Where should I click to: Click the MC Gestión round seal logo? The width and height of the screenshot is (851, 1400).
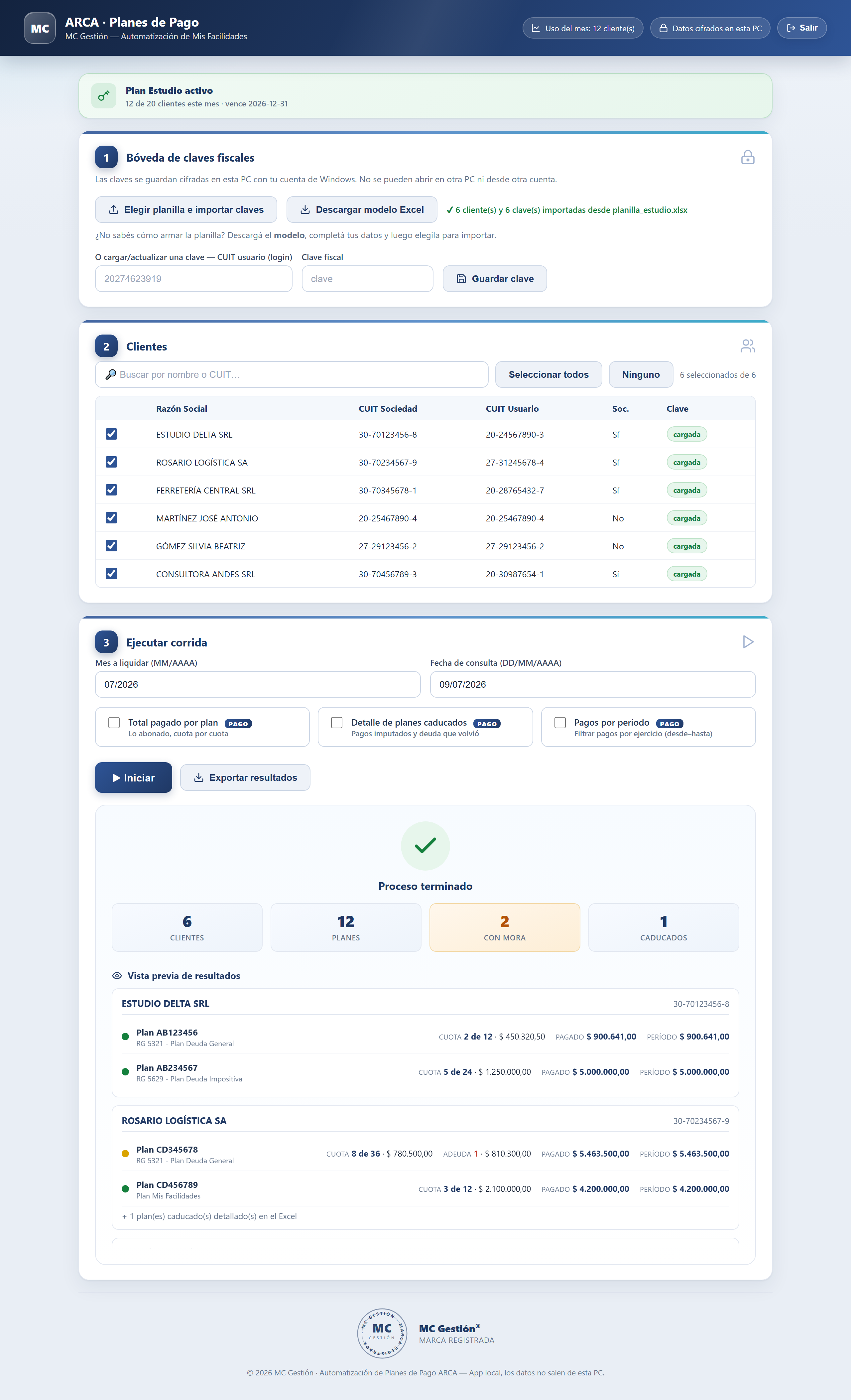pyautogui.click(x=382, y=1333)
